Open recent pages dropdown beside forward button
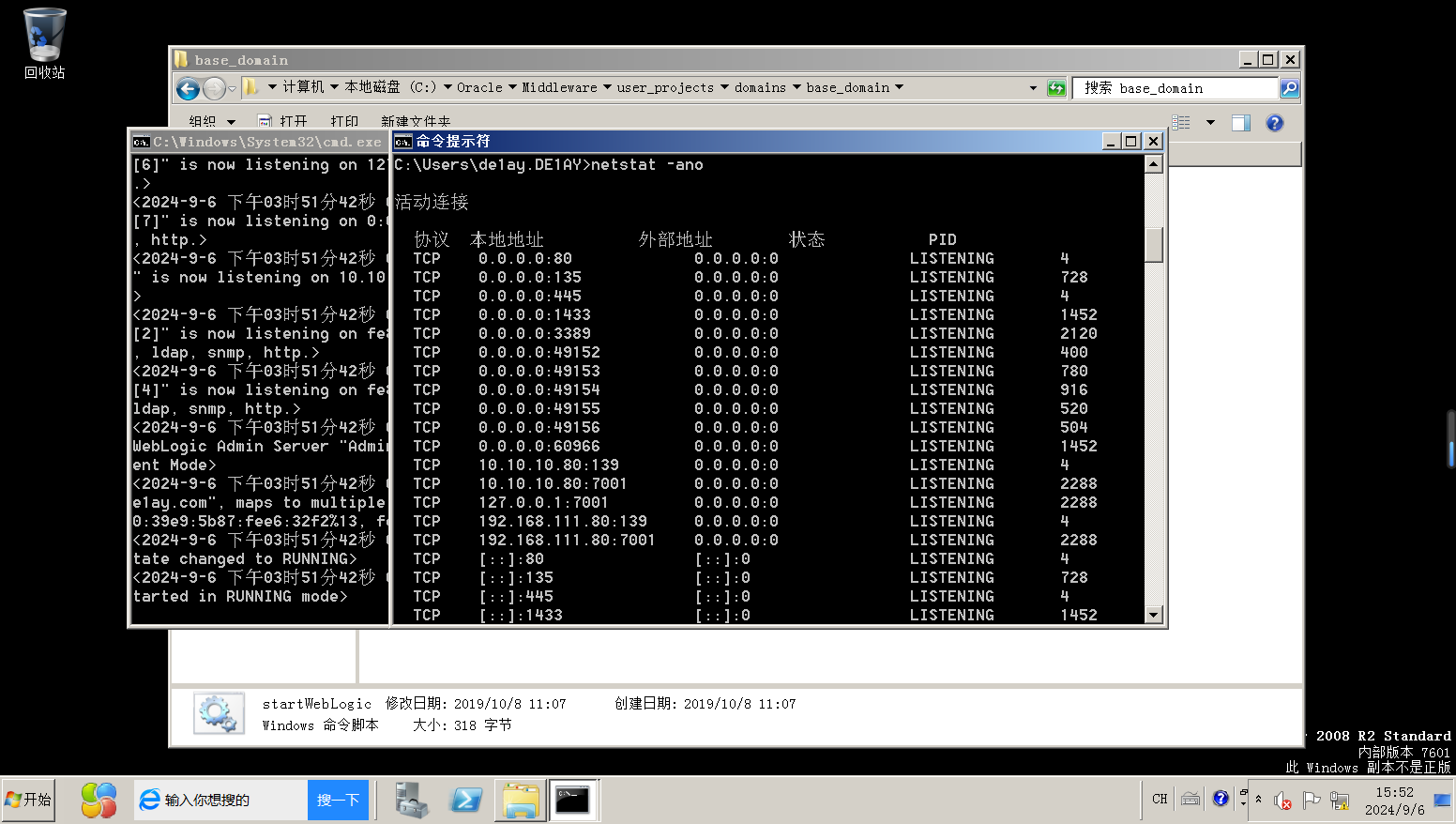Image resolution: width=1456 pixels, height=824 pixels. [233, 88]
